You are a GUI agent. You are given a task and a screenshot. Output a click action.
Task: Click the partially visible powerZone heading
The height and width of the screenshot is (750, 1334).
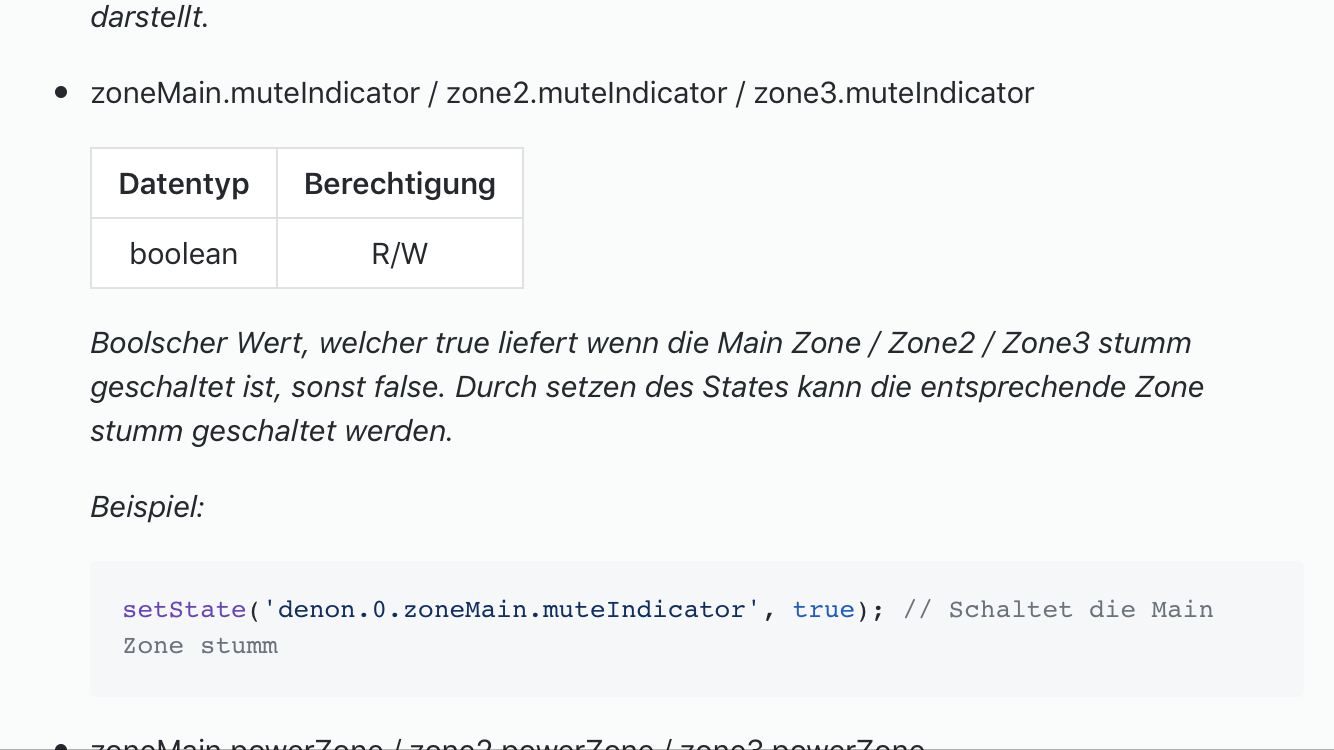pos(507,745)
